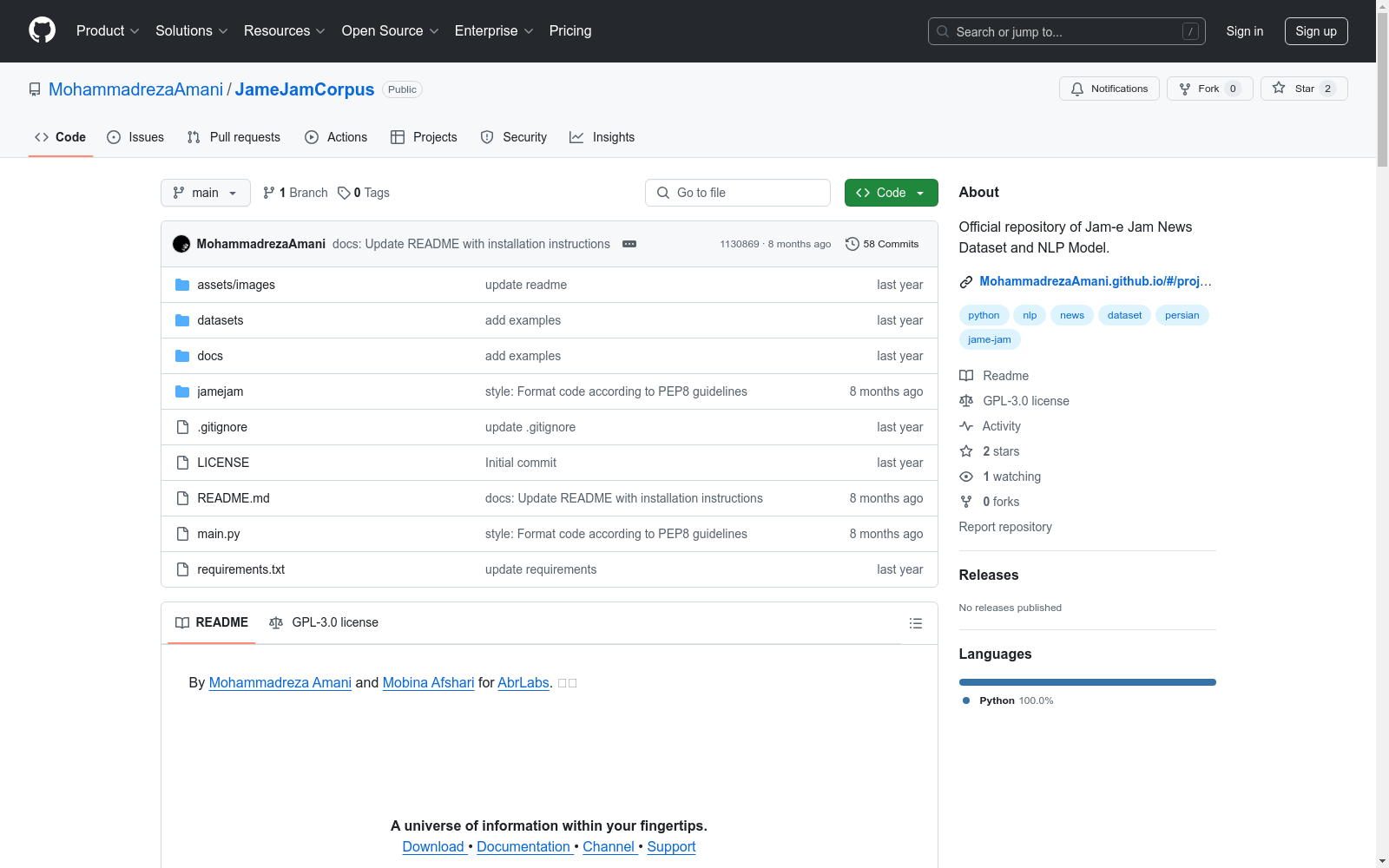The width and height of the screenshot is (1389, 868).
Task: Click the search magnifier in top bar
Action: coord(943,31)
